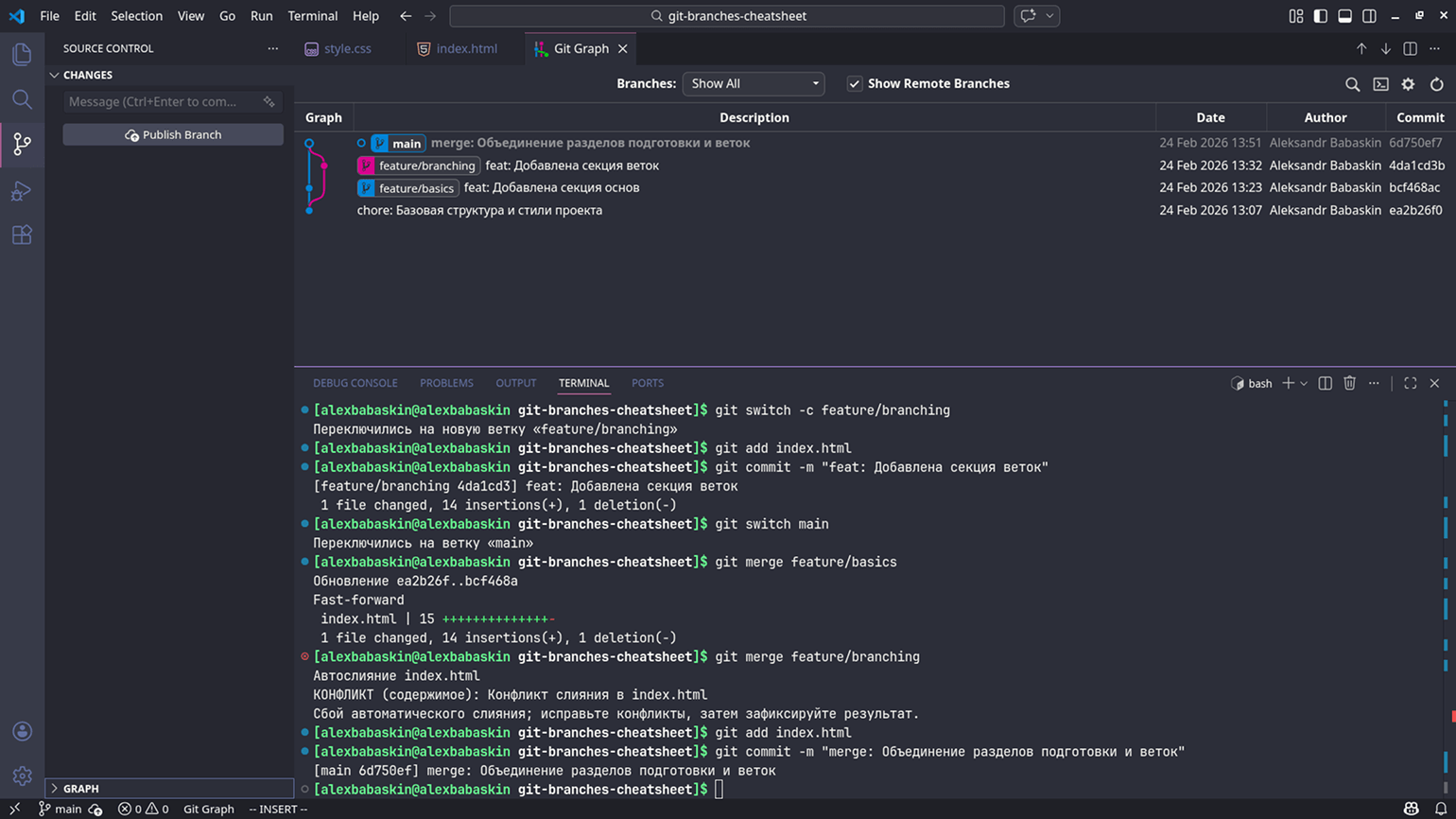Open Run and Debug view
Image resolution: width=1456 pixels, height=819 pixels.
22,190
